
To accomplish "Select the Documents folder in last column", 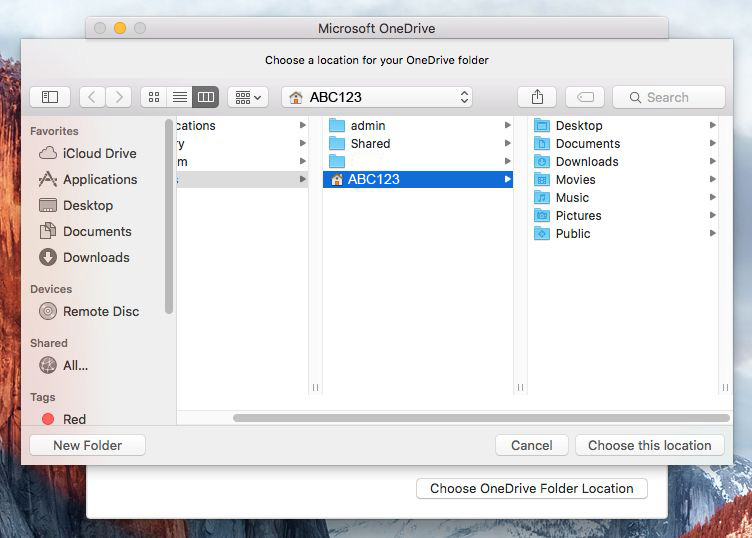I will coord(623,143).
